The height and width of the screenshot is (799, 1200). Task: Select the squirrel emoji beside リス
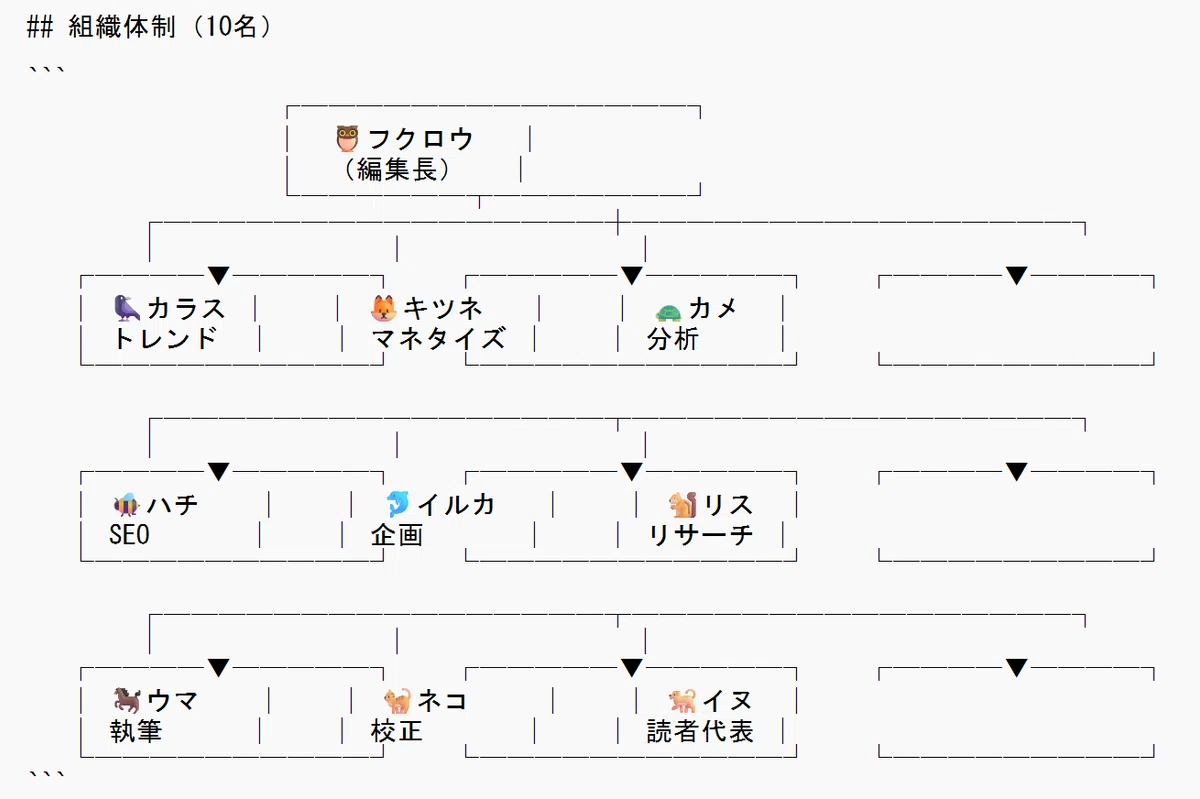pos(683,503)
